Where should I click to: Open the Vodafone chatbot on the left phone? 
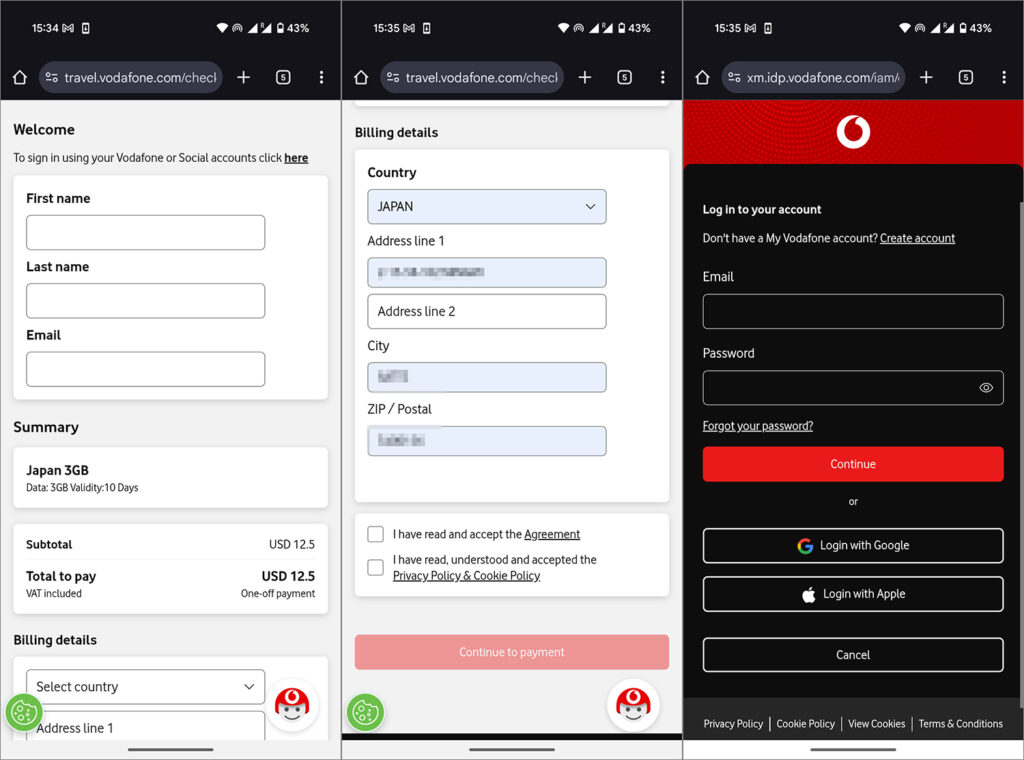[292, 705]
